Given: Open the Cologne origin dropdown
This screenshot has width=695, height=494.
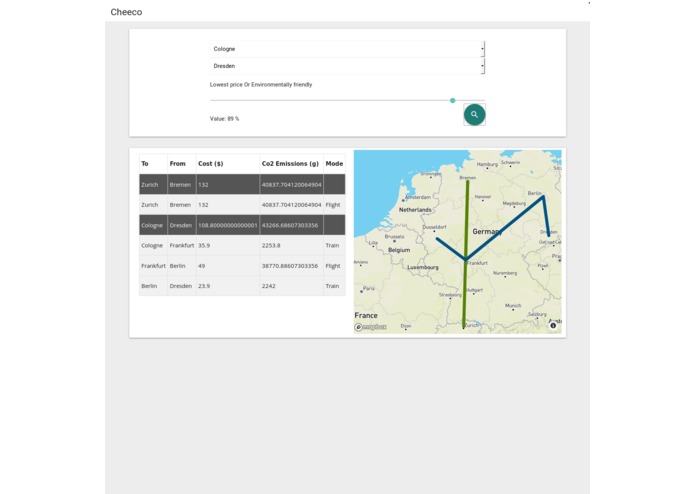Looking at the screenshot, I should pyautogui.click(x=348, y=49).
